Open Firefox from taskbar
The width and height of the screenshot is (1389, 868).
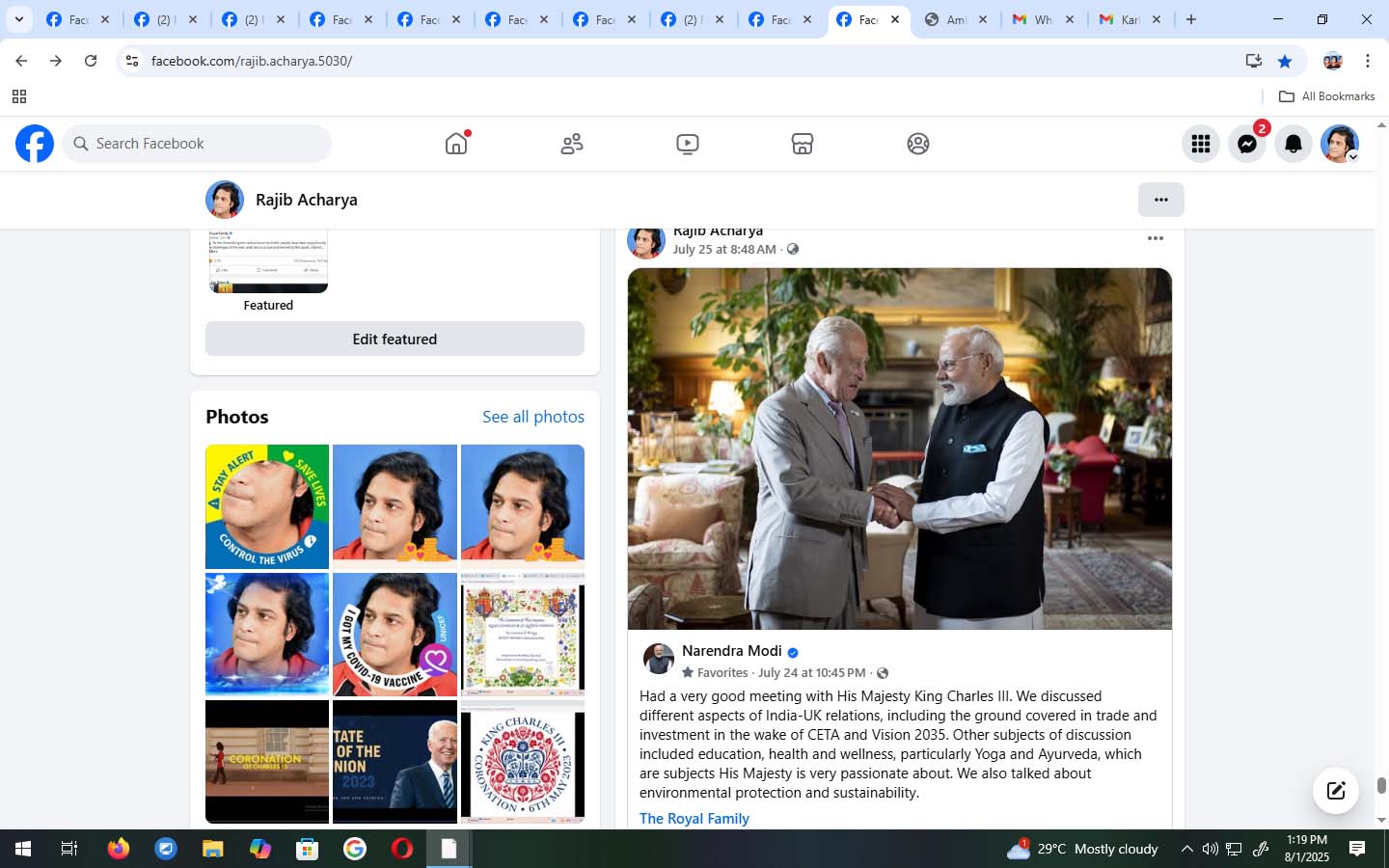coord(119,849)
